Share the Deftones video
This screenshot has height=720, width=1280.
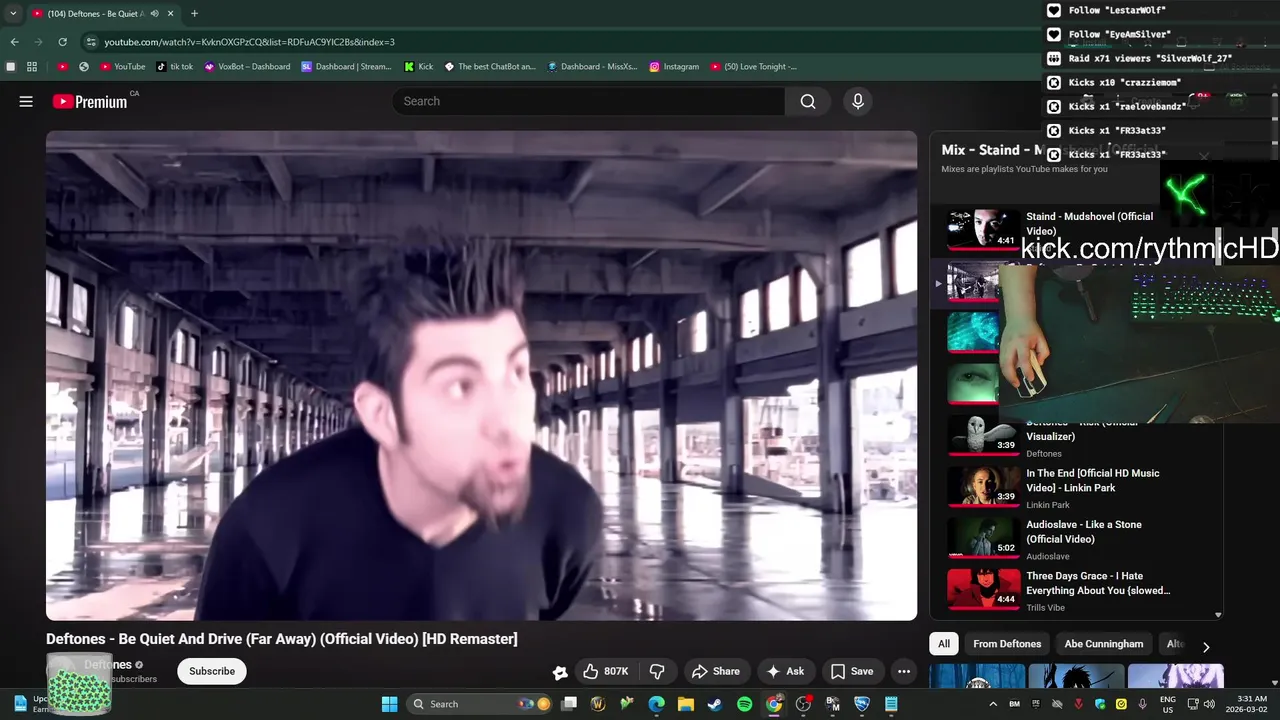pos(716,671)
